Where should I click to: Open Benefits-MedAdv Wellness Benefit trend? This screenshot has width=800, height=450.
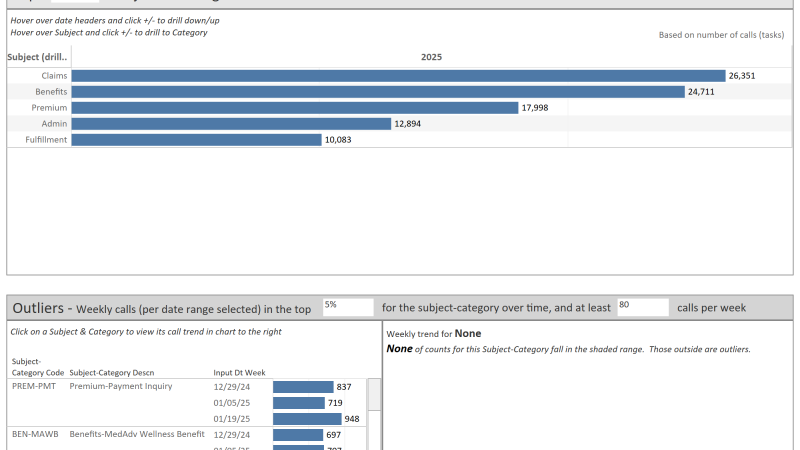137,434
